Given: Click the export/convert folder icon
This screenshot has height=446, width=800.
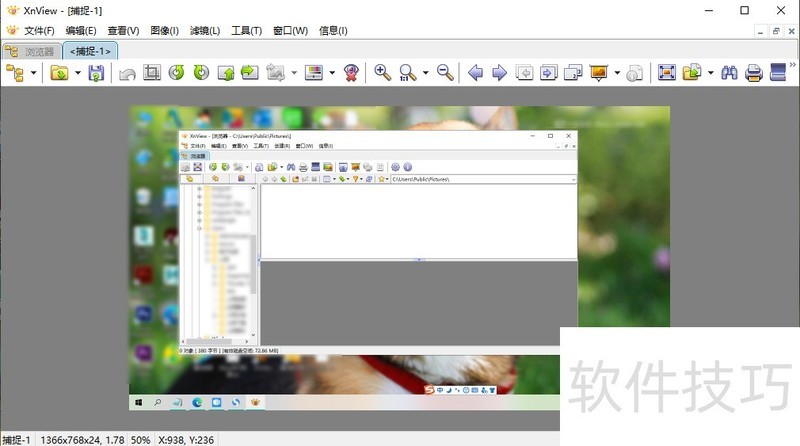Looking at the screenshot, I should point(692,72).
